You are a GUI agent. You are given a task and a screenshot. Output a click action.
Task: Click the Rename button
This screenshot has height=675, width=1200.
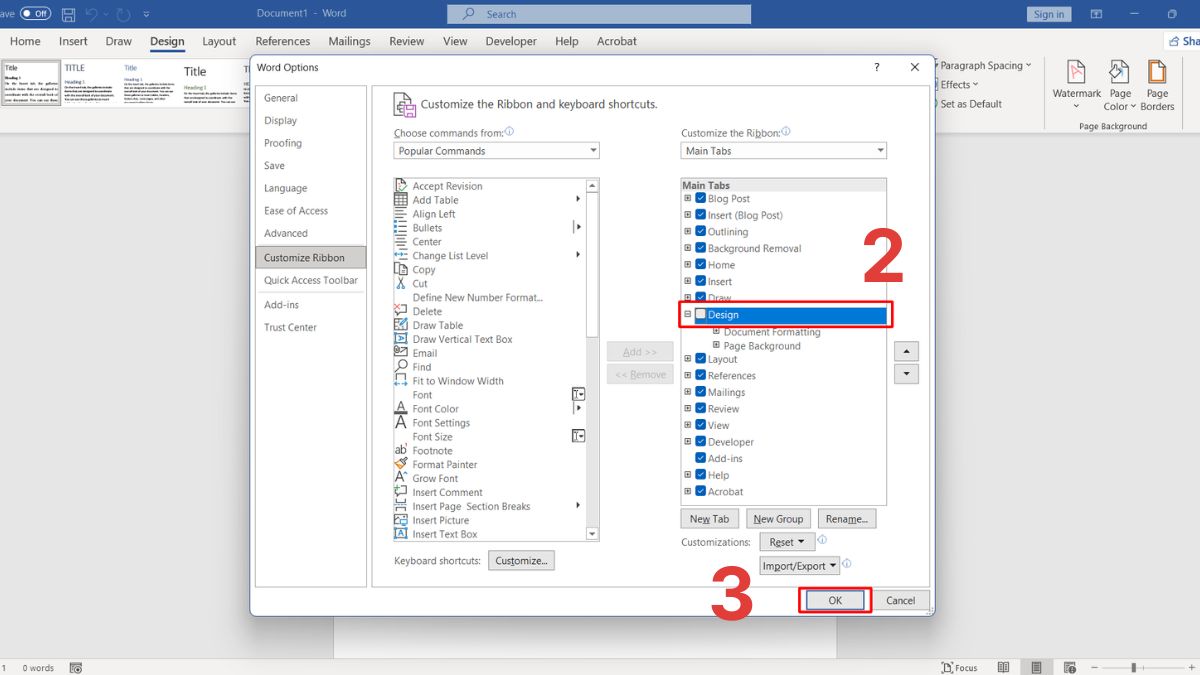[847, 519]
